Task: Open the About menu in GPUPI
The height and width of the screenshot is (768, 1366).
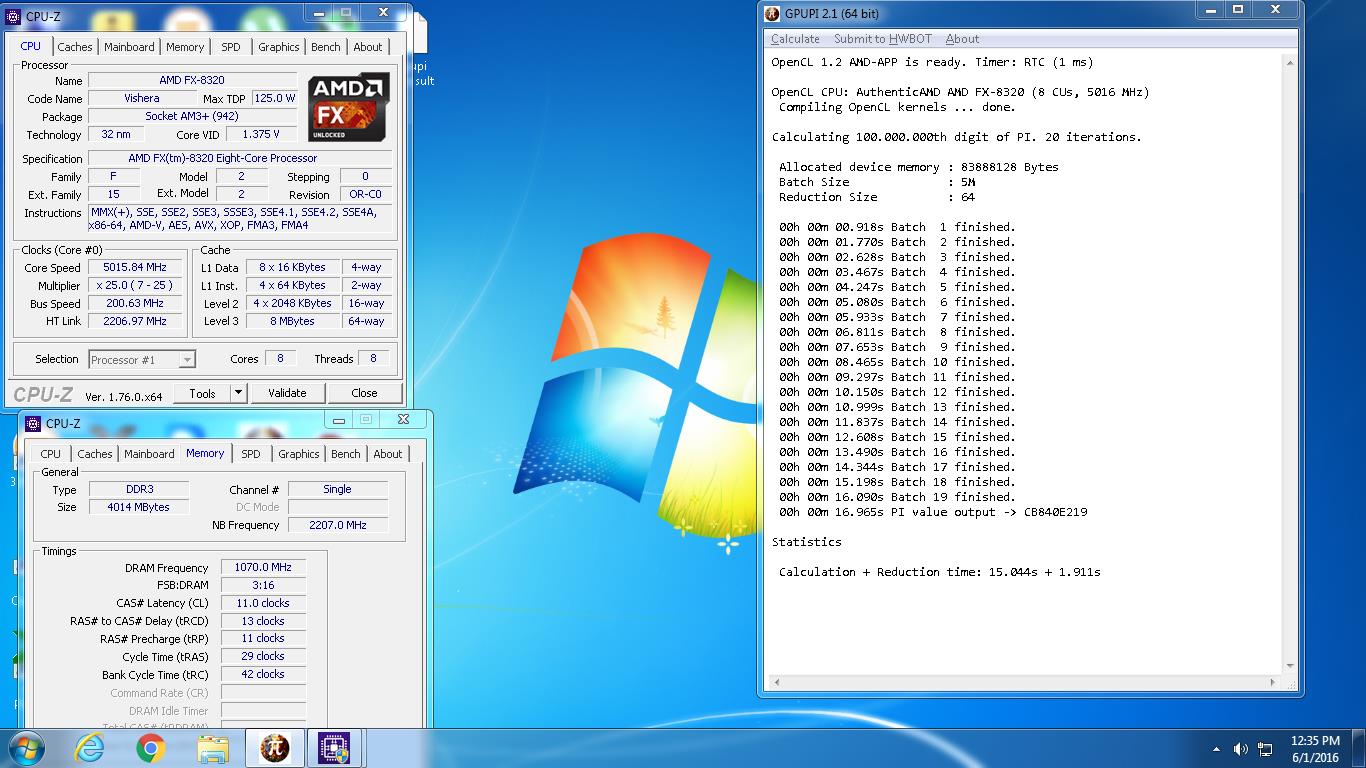Action: [963, 39]
